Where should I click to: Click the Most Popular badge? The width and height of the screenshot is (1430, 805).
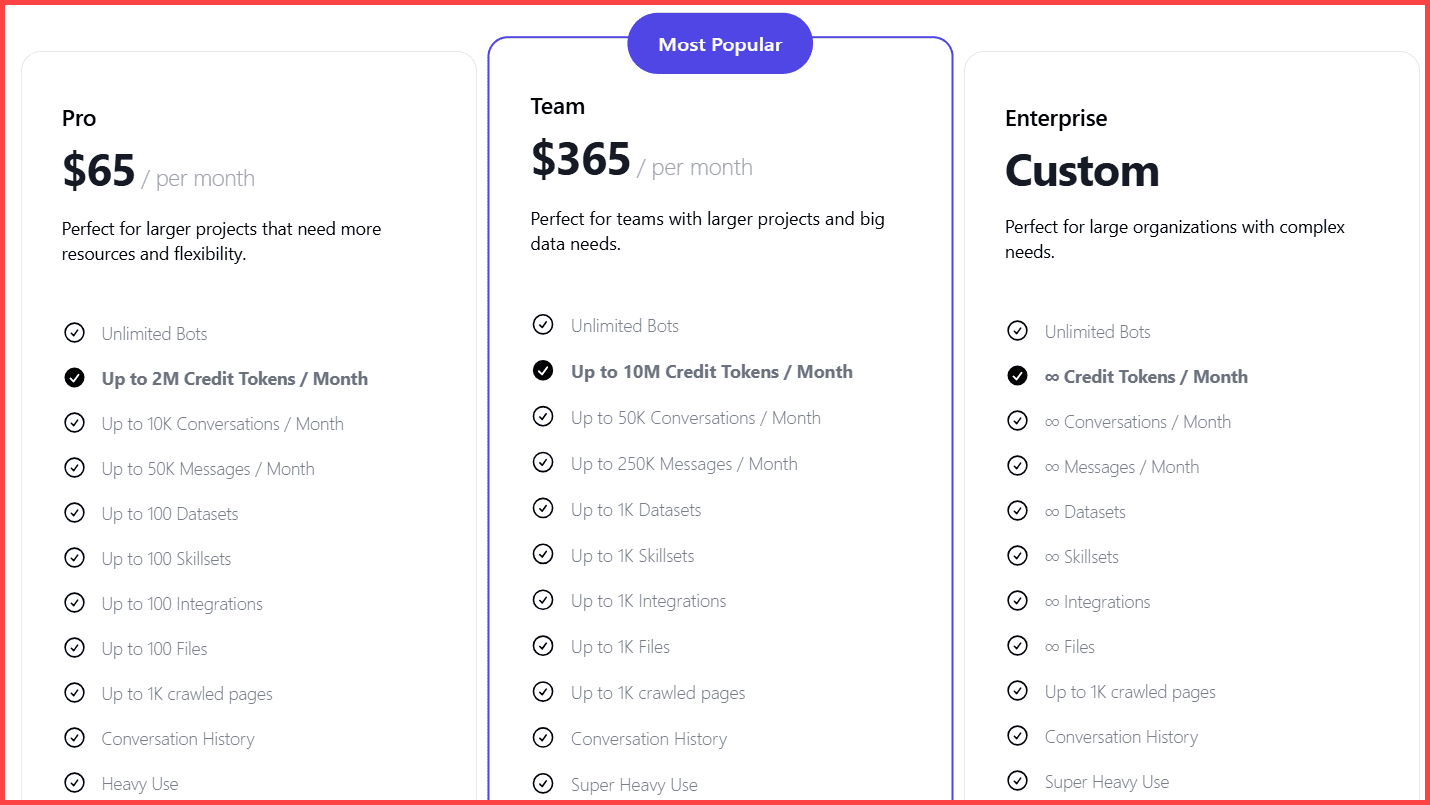[x=720, y=44]
